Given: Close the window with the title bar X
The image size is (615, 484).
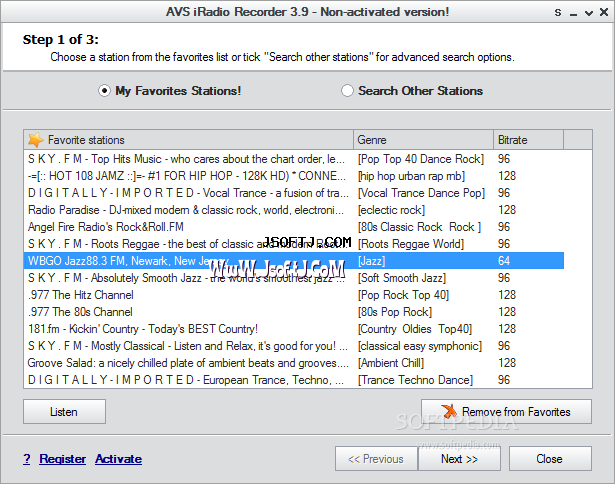Looking at the screenshot, I should coord(604,12).
